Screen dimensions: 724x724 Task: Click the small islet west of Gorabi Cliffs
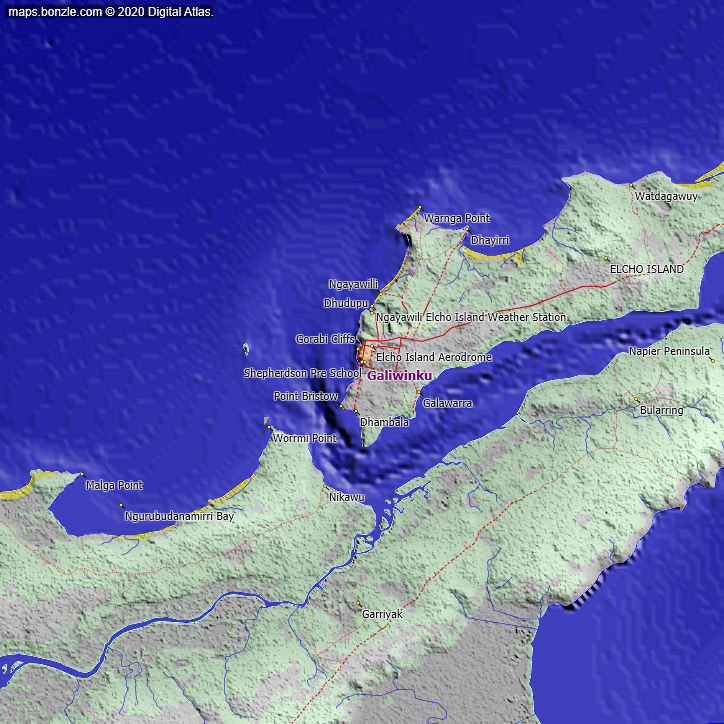(246, 349)
